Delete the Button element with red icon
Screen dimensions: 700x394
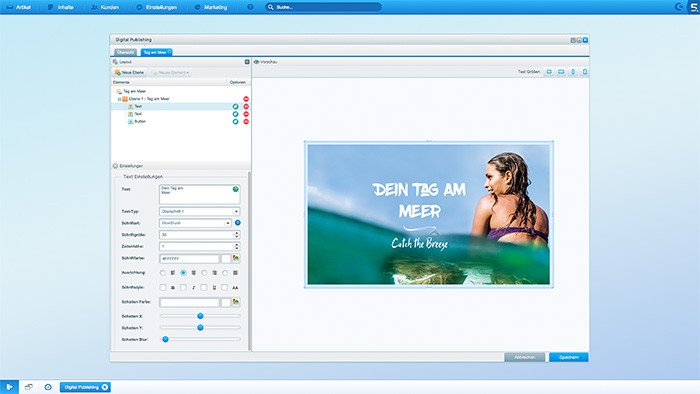point(246,121)
